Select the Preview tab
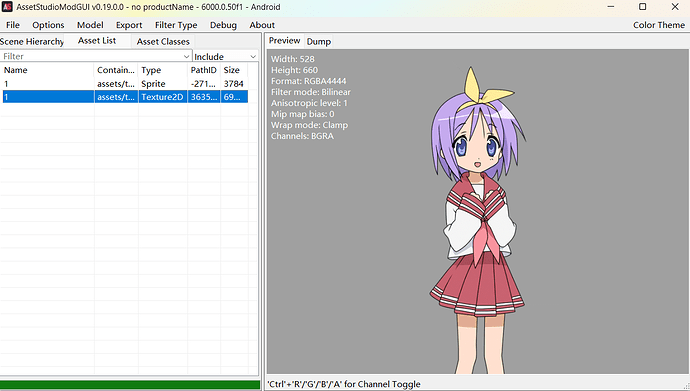Screen dimensions: 690x391 [x=285, y=40]
